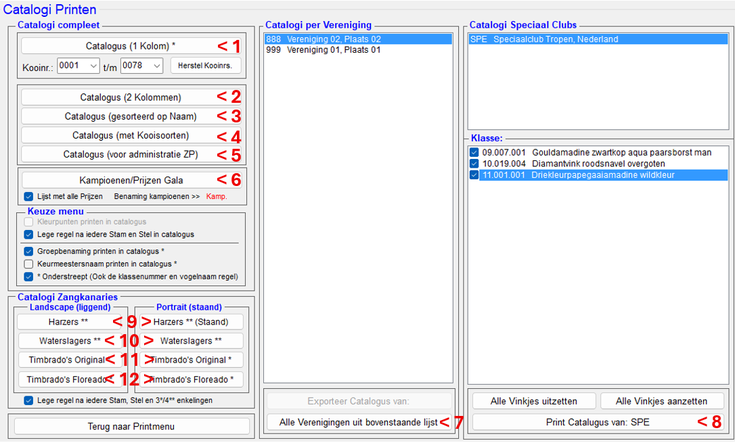Toggle the Onderstreept checkbox
This screenshot has width=735, height=443.
click(28, 276)
